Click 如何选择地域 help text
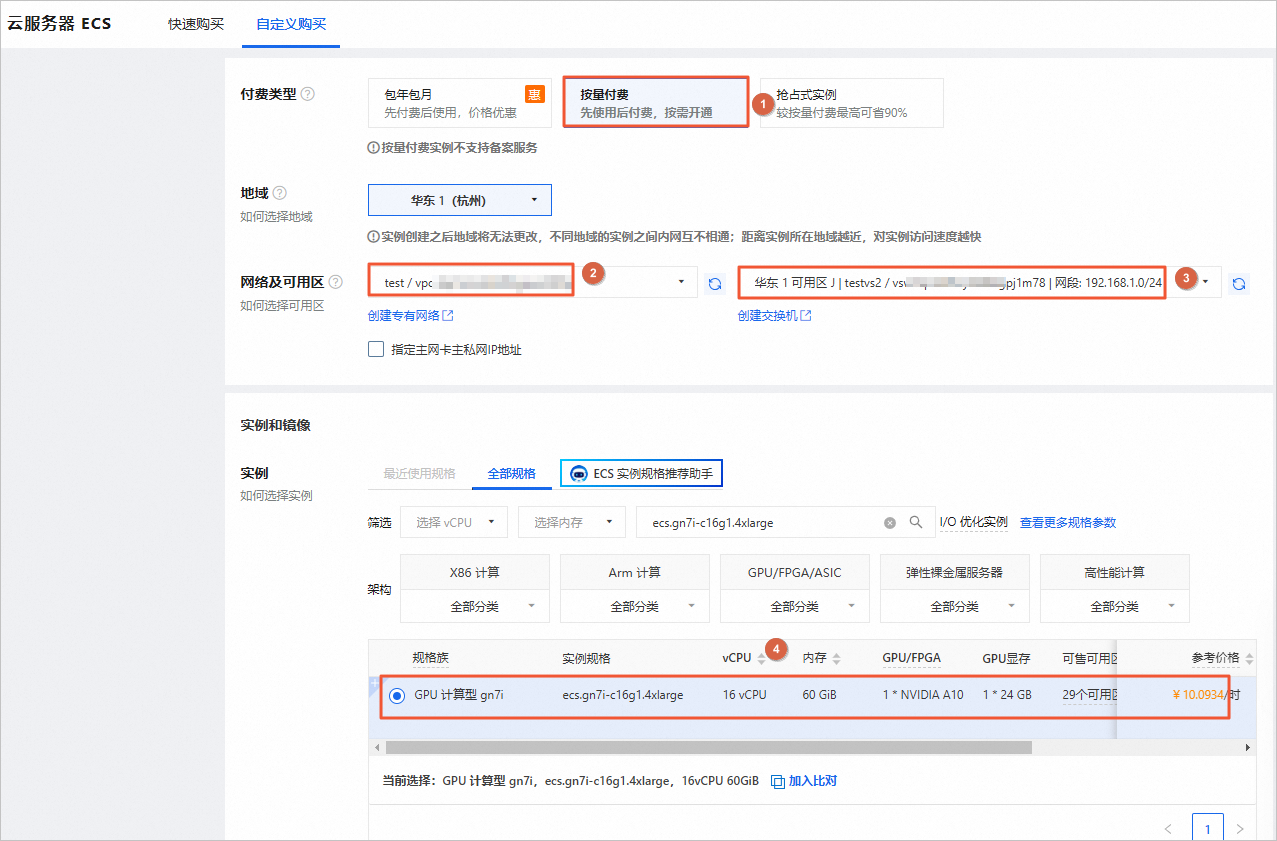Viewport: 1277px width, 841px height. click(x=277, y=216)
